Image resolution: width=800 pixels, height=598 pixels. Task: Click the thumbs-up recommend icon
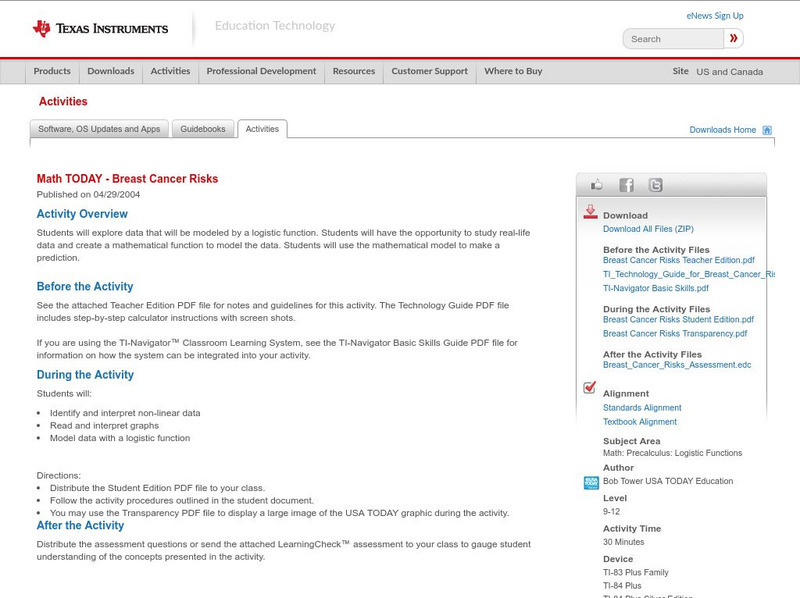598,185
